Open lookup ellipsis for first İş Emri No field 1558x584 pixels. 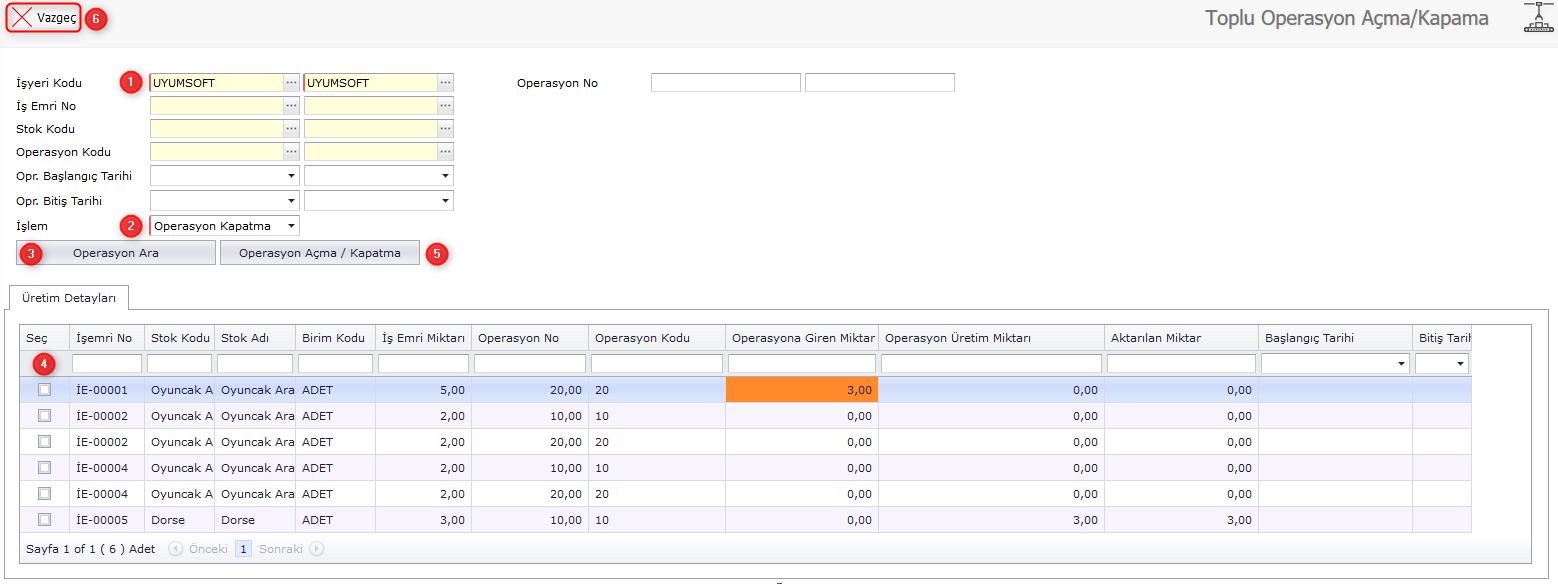(291, 106)
